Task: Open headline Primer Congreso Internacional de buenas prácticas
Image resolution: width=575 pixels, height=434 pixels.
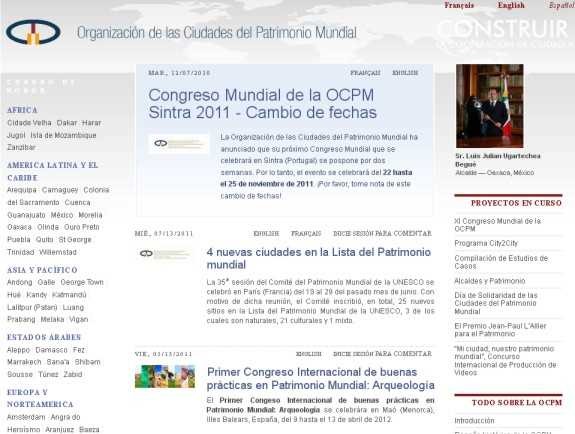Action: click(x=321, y=379)
